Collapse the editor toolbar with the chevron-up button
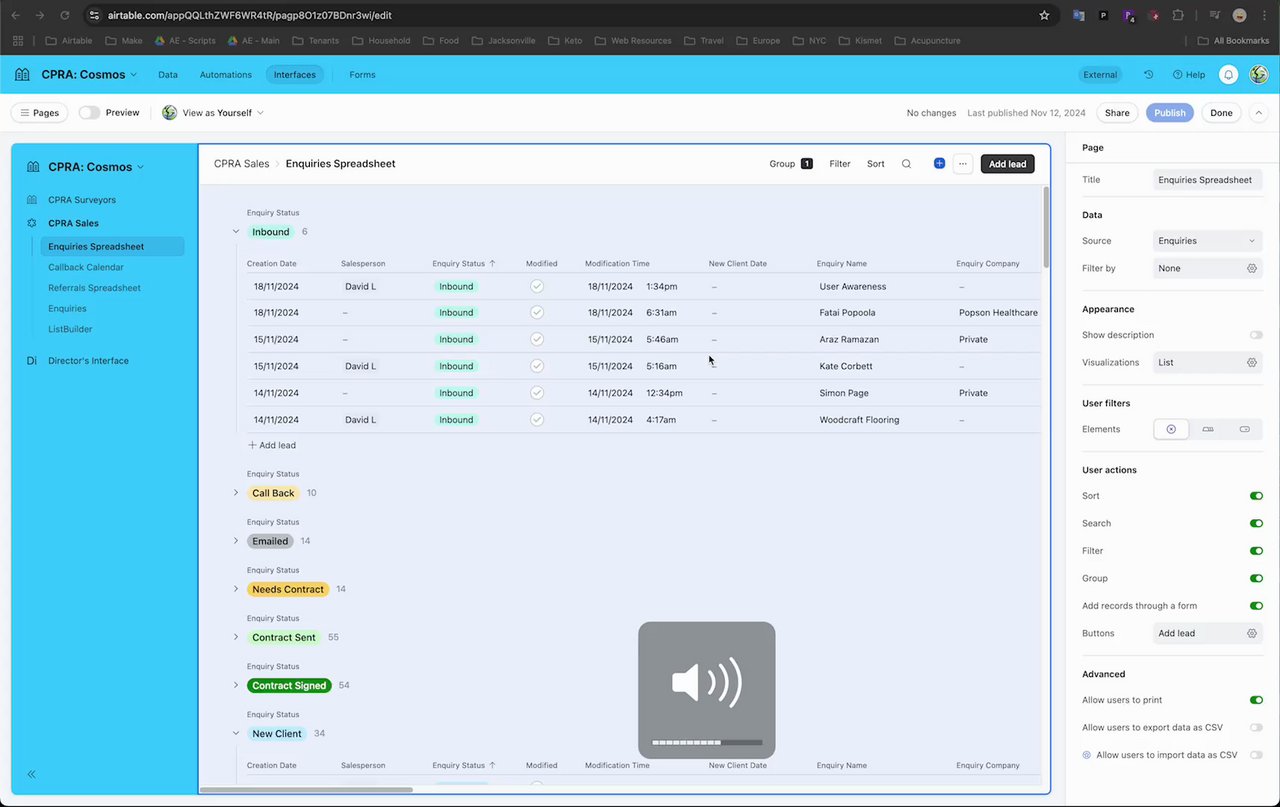This screenshot has height=807, width=1280. [1259, 113]
